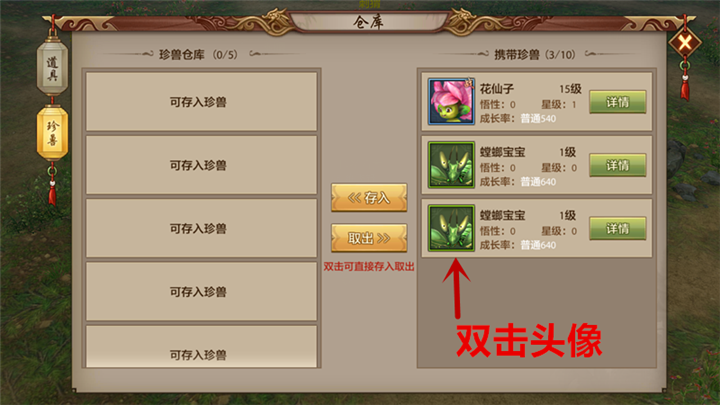Open 详情 for the middle 螳螂宝宝

(618, 165)
